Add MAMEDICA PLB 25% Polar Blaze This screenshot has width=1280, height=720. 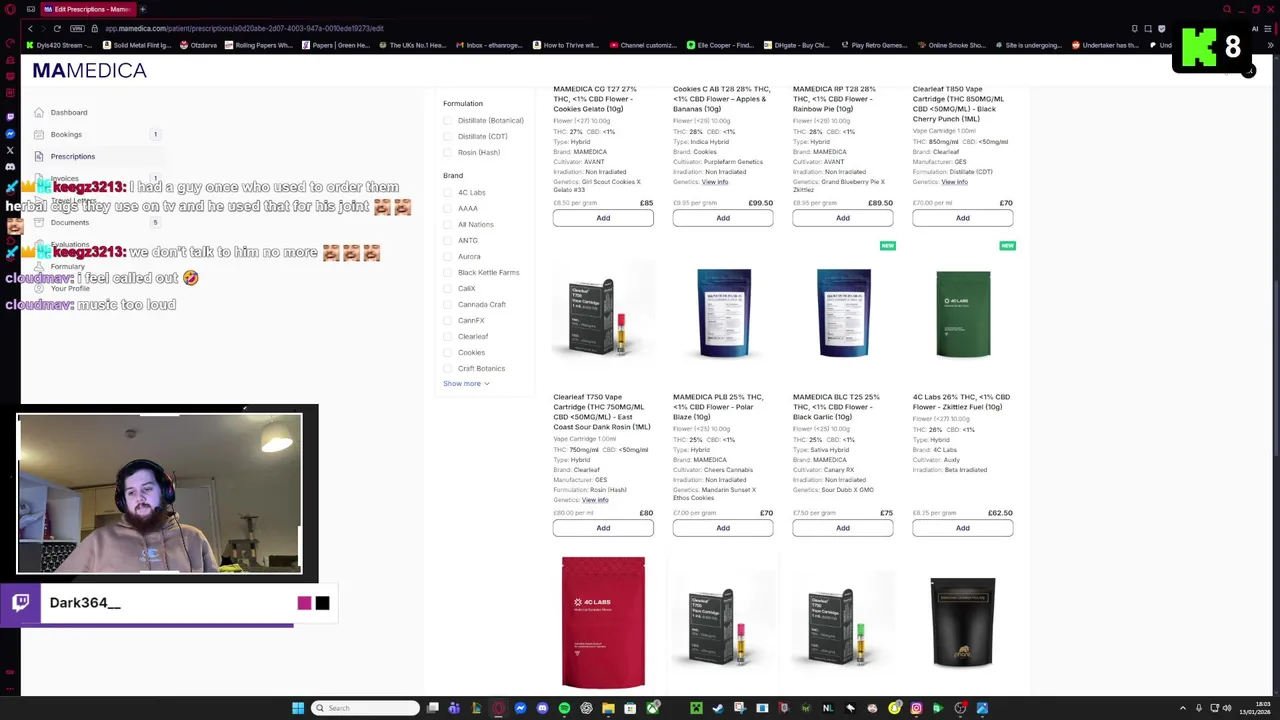tap(723, 528)
